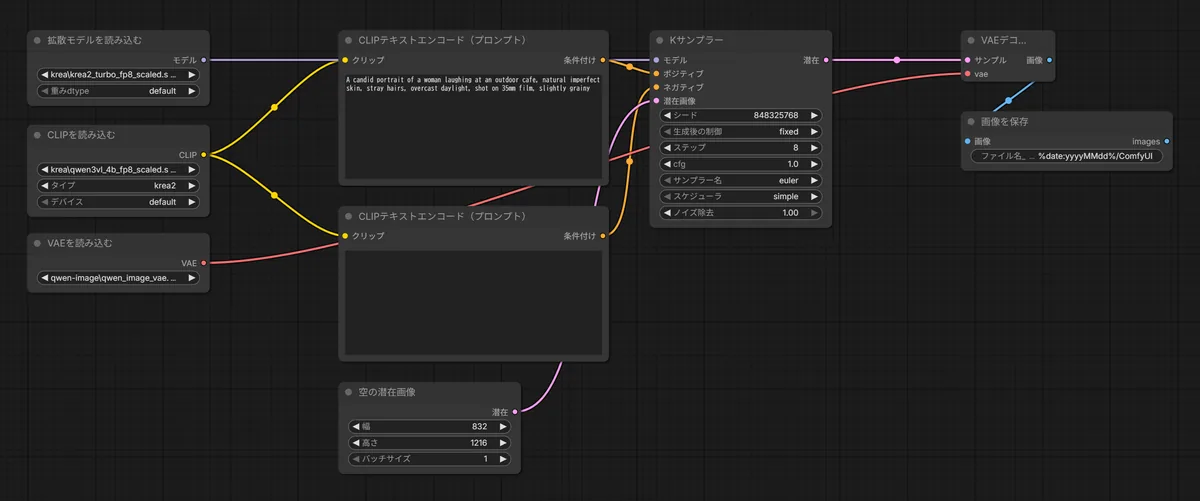Decrease 高さ with its left arrow
The image size is (1200, 501).
(356, 443)
